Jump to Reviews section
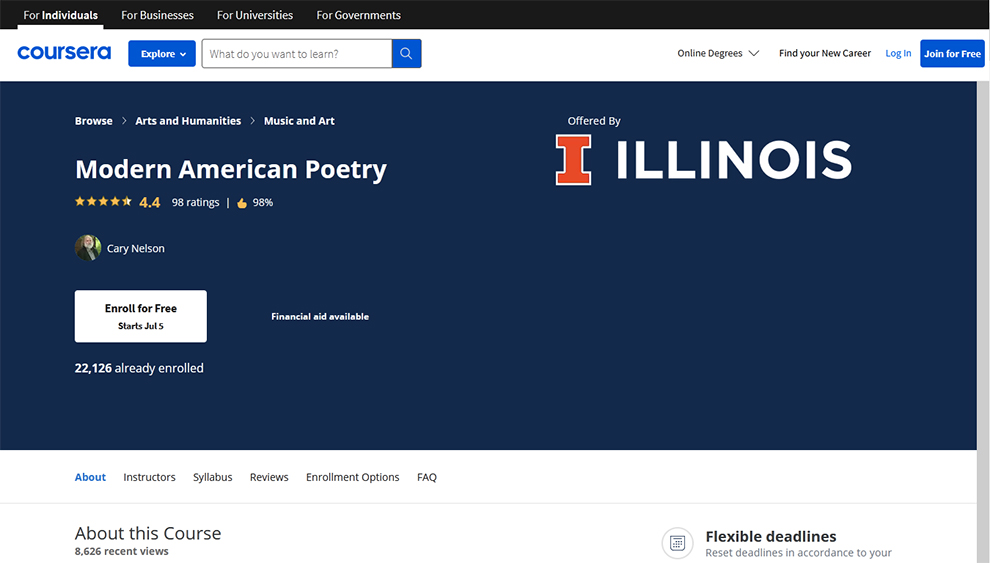Viewport: 990px width, 563px height. click(x=269, y=477)
